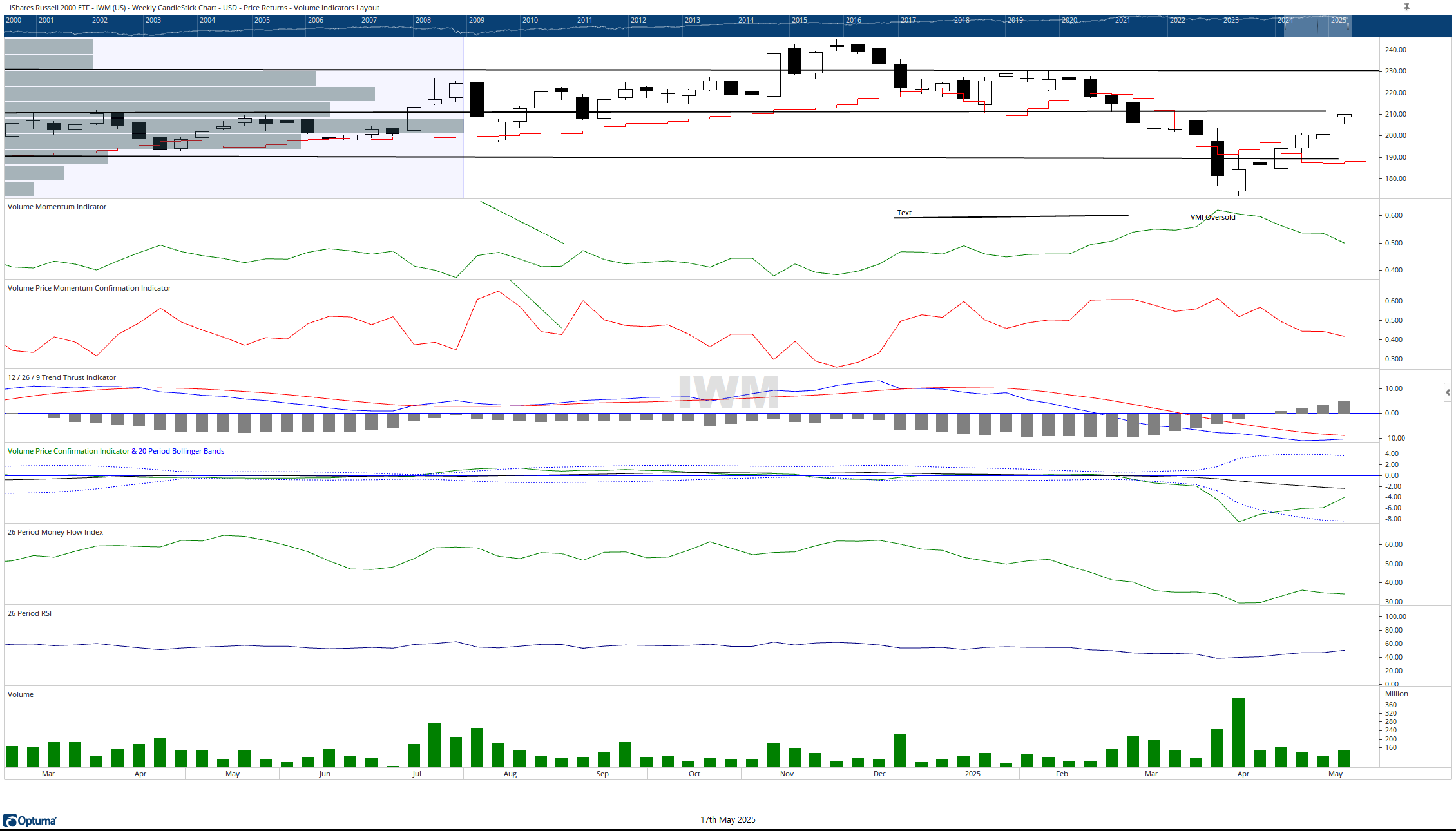Expand the side panel arrow on right edge
1456x831 pixels.
(x=1448, y=392)
